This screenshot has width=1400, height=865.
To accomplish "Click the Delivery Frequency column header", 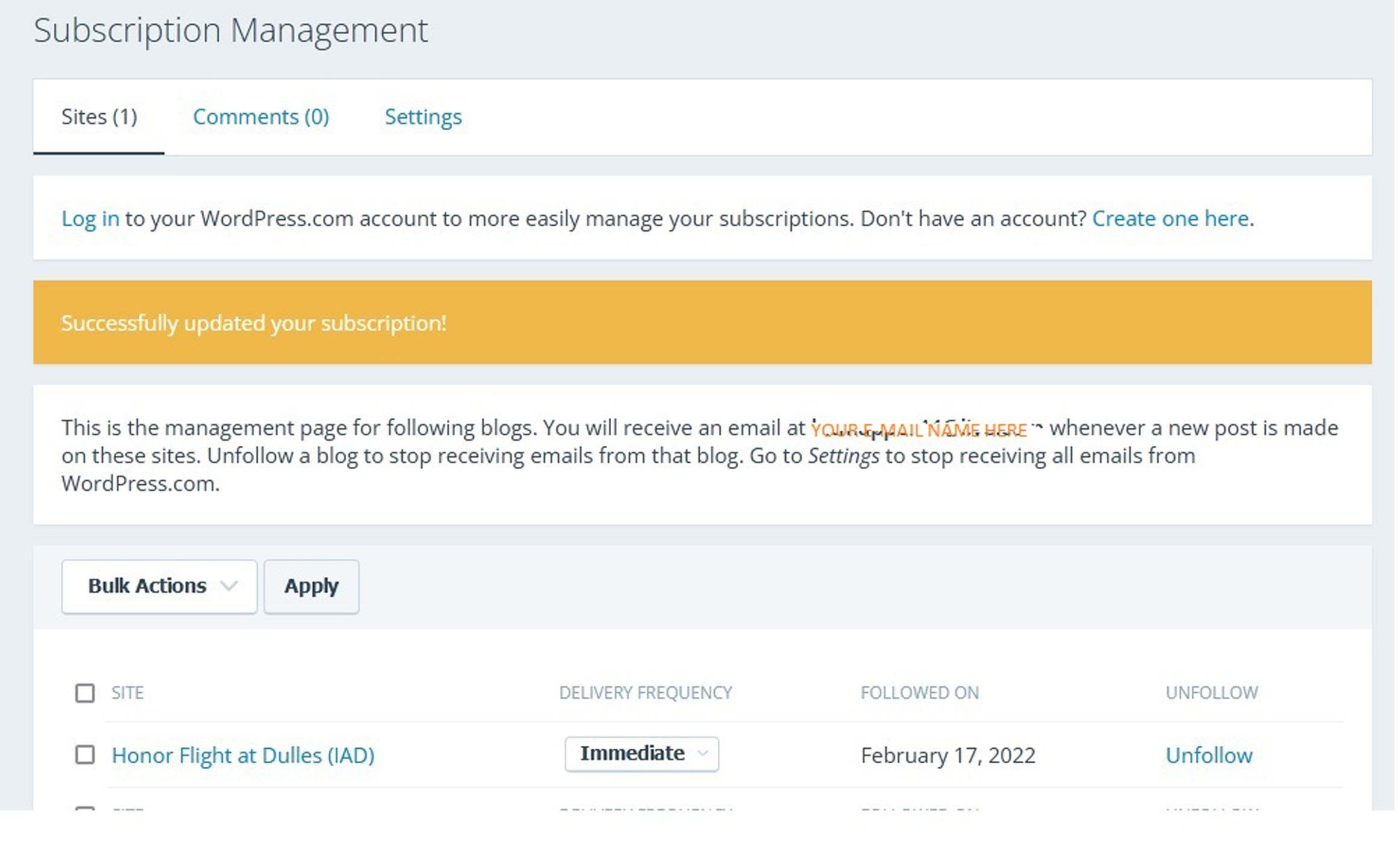I will 646,693.
